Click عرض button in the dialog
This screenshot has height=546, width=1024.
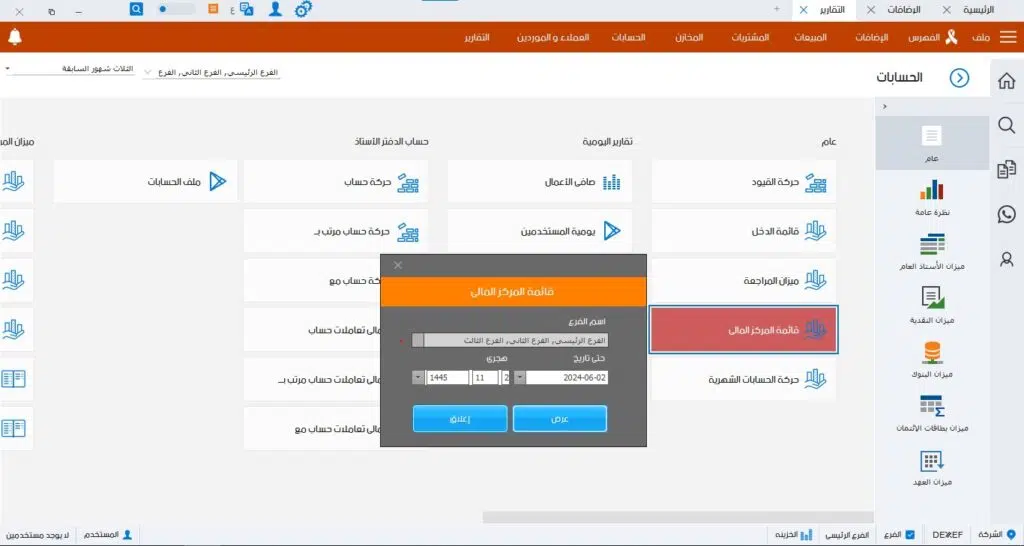(x=560, y=419)
